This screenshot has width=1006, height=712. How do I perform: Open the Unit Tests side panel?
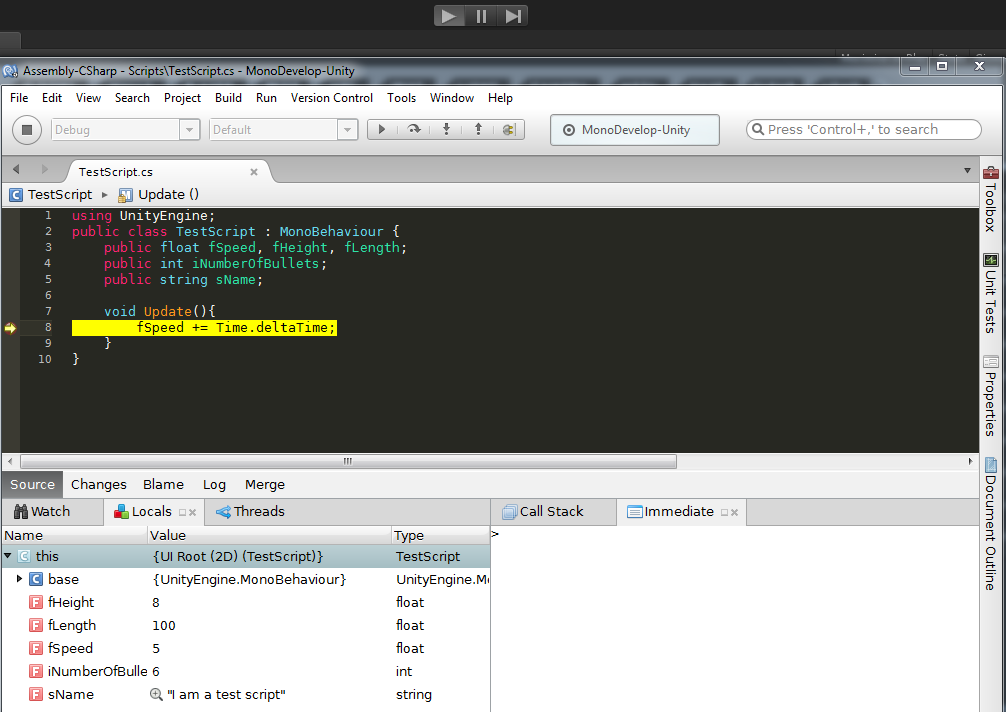(991, 293)
